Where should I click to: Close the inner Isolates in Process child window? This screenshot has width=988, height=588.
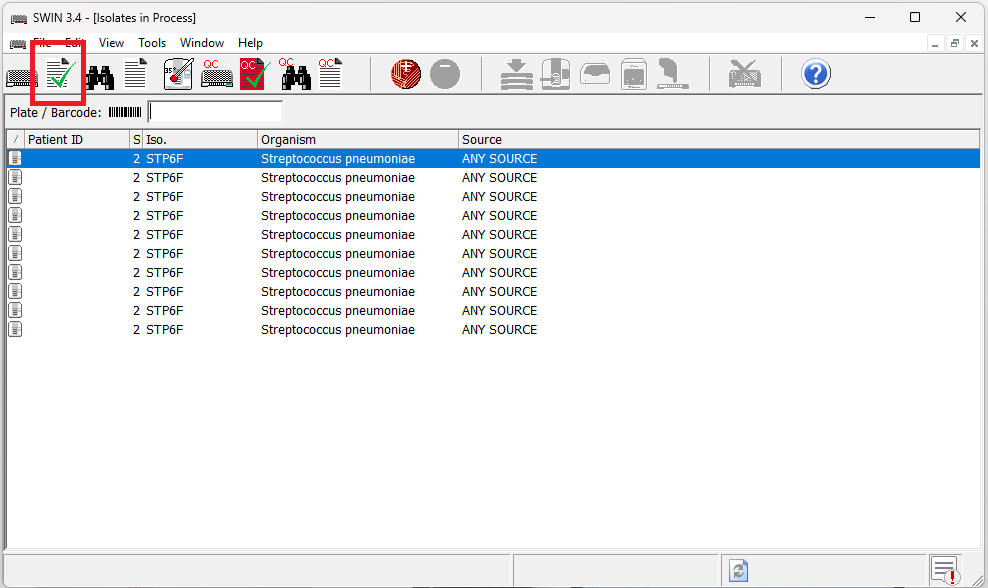point(974,43)
